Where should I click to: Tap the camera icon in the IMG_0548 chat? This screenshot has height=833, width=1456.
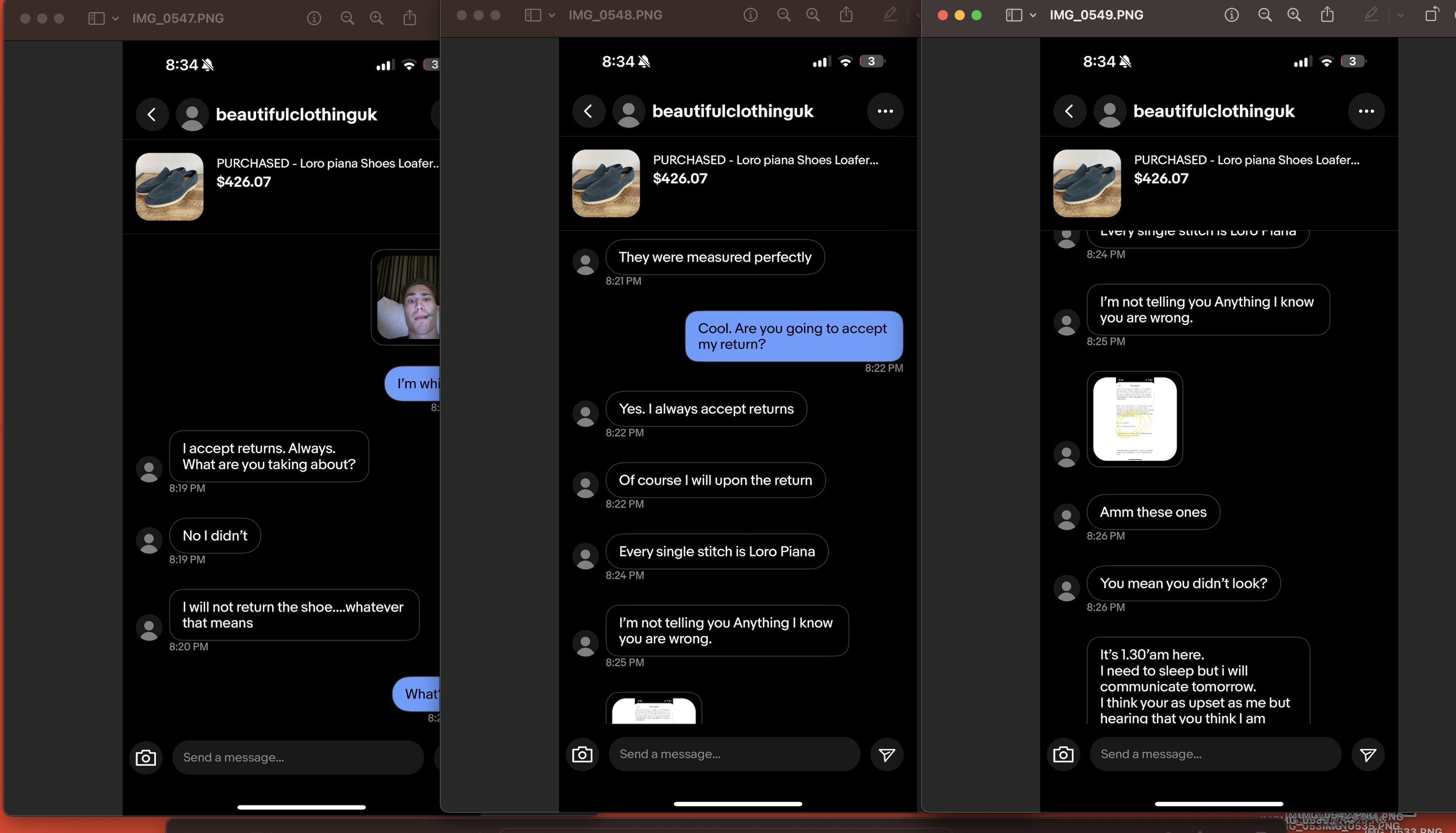583,754
